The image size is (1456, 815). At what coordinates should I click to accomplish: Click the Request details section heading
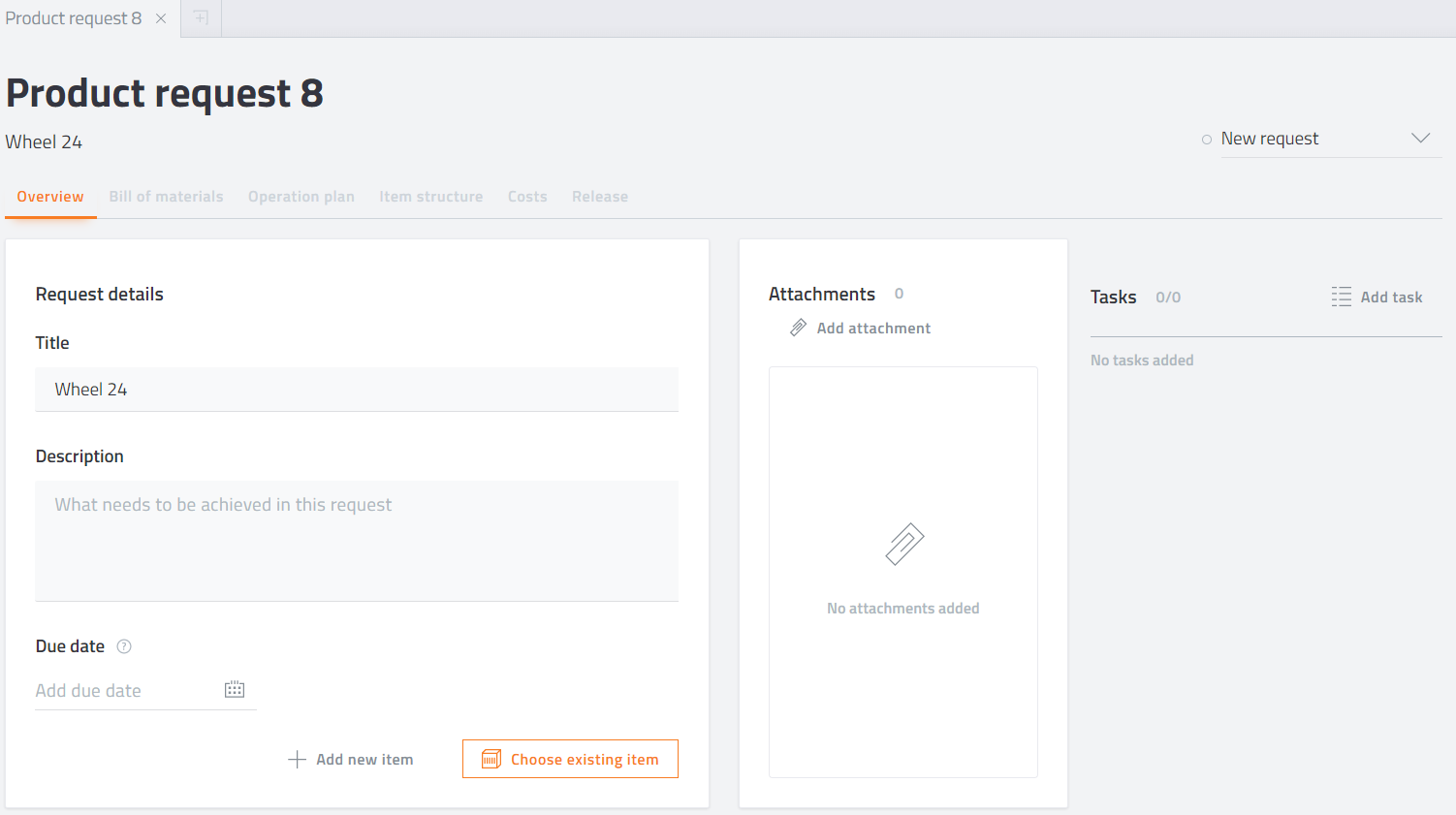[100, 295]
